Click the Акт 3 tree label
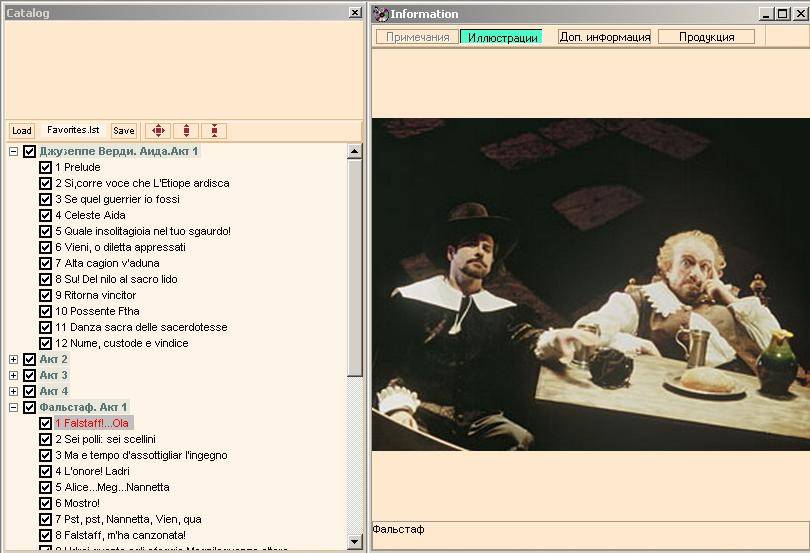 (53, 375)
